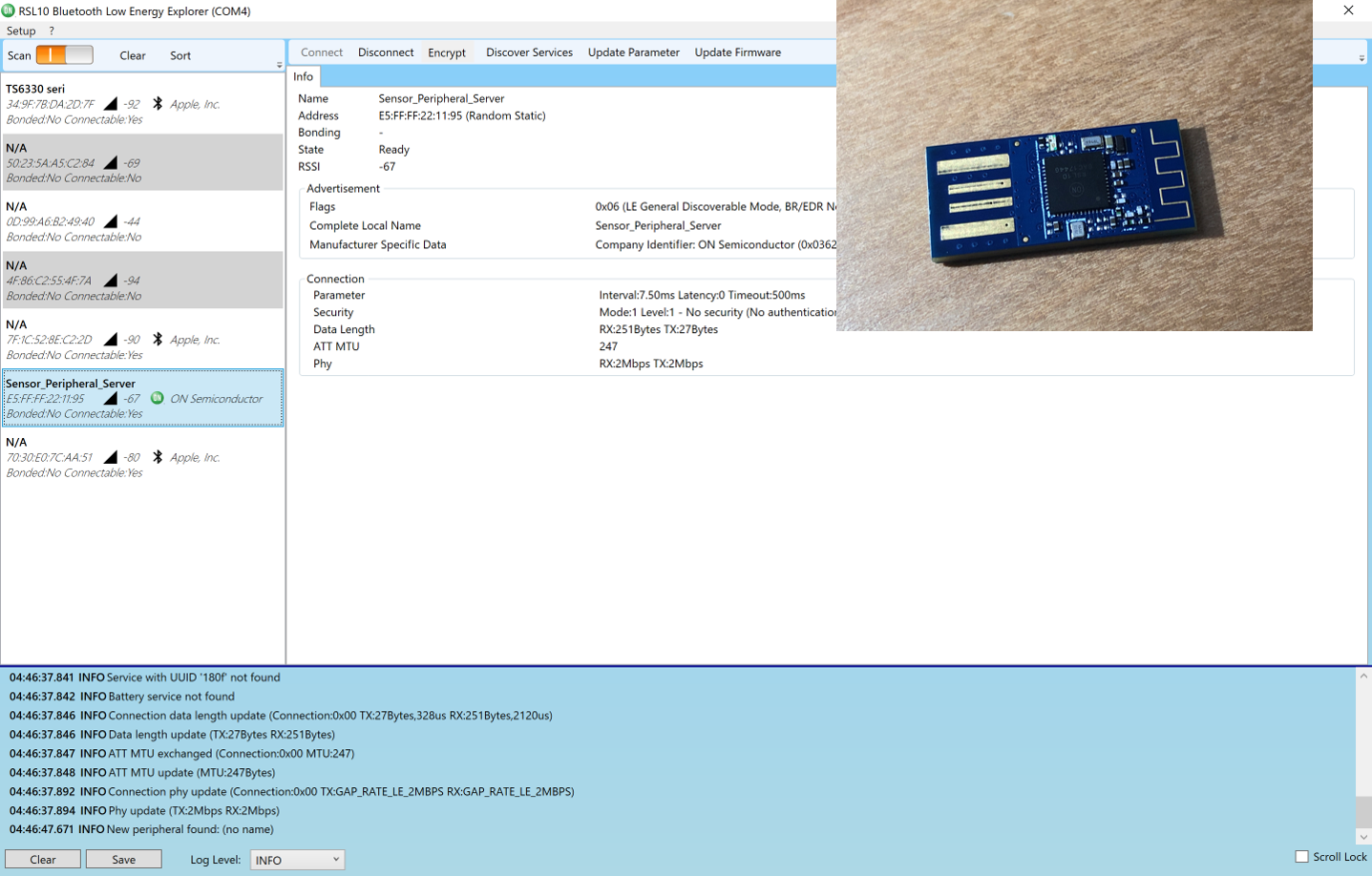Click the RX:2Mbps TX:2Mbps Phy value
Screen dimensions: 1372x876
(651, 364)
